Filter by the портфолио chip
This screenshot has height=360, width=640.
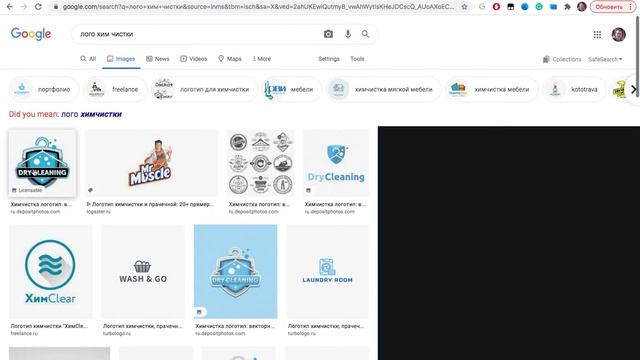[43, 89]
